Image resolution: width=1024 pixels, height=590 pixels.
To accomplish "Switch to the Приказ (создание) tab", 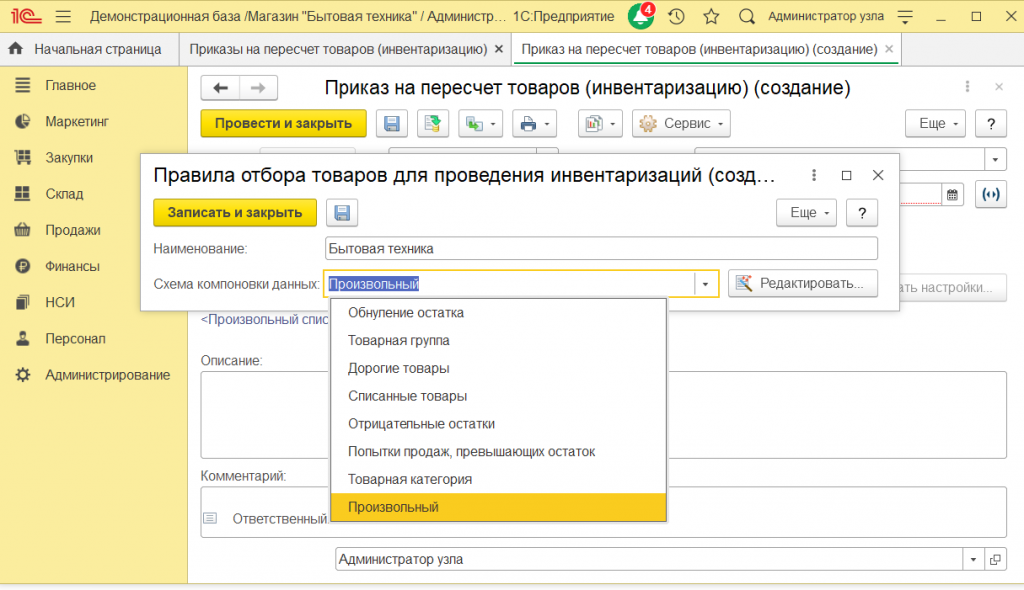I will (x=699, y=49).
